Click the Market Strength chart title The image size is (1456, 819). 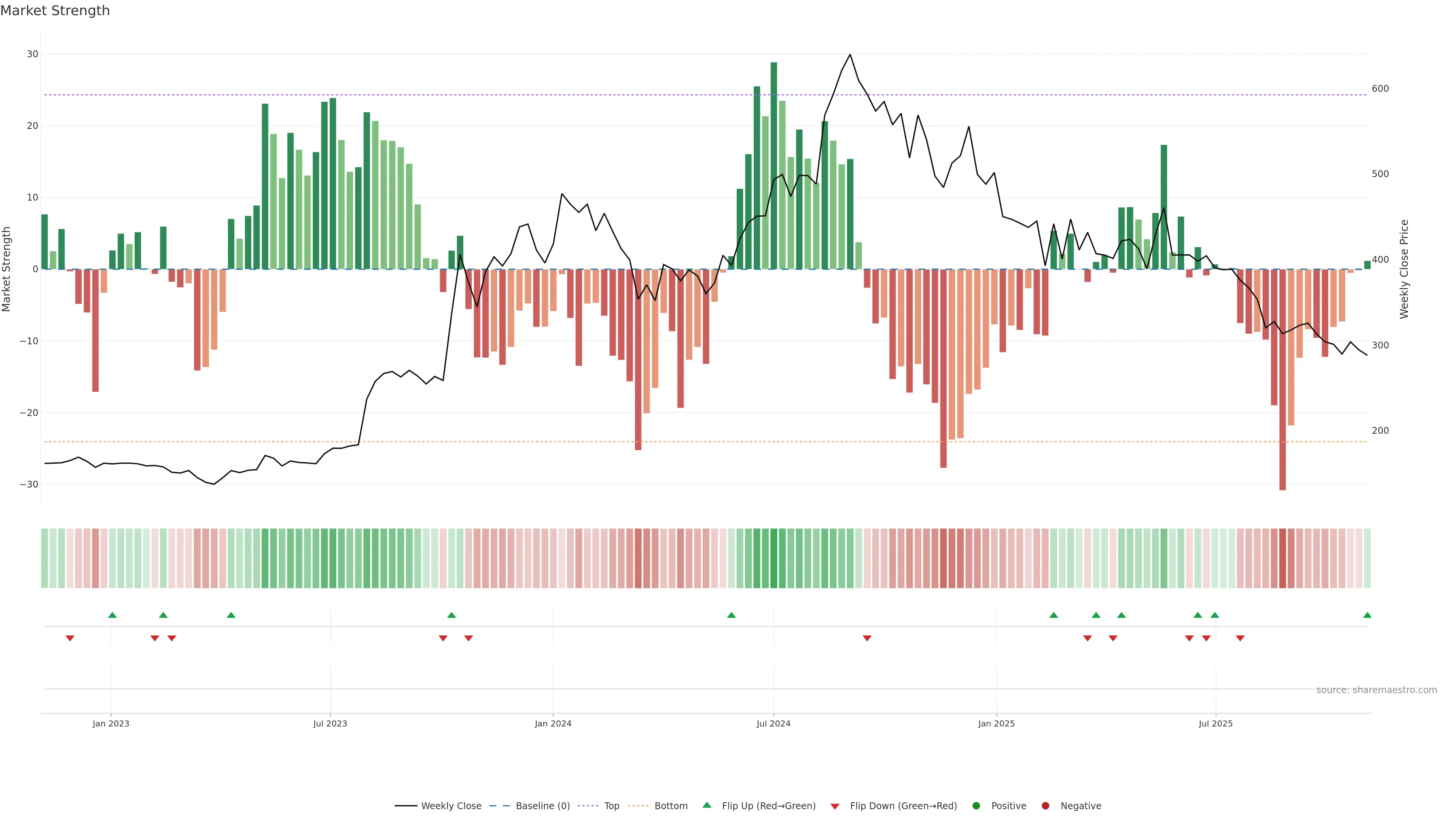(x=55, y=11)
